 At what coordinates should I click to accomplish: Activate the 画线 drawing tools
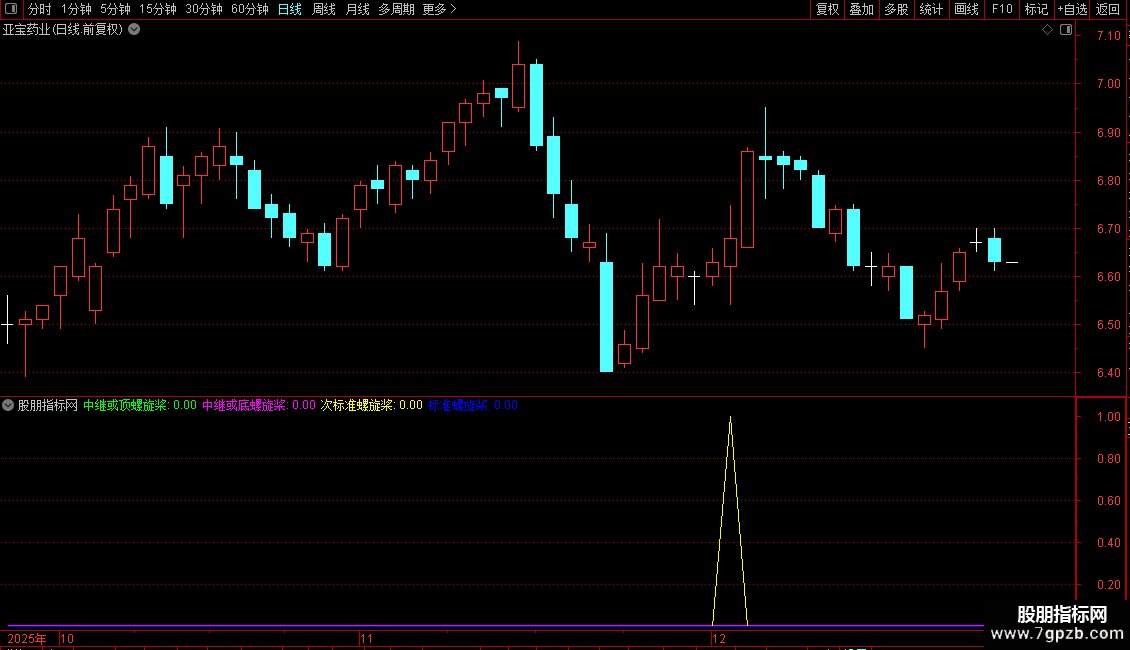pyautogui.click(x=966, y=9)
